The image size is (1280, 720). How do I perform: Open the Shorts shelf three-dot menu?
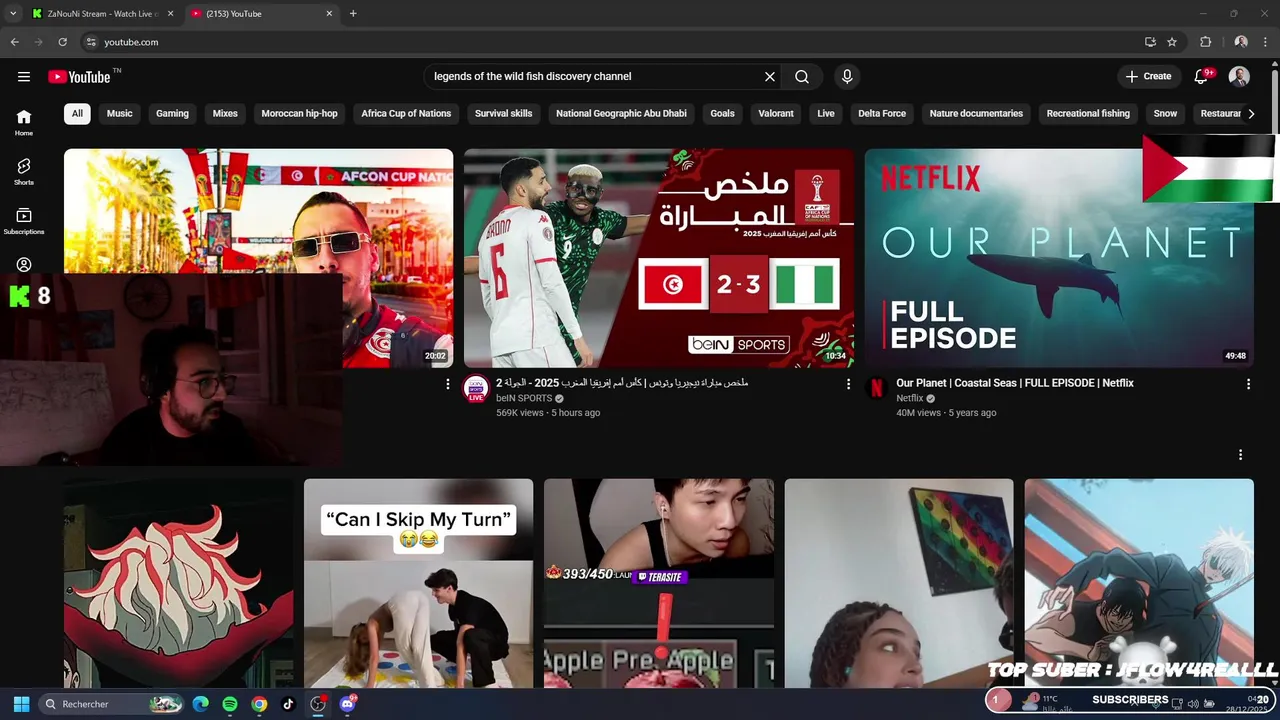point(1240,455)
